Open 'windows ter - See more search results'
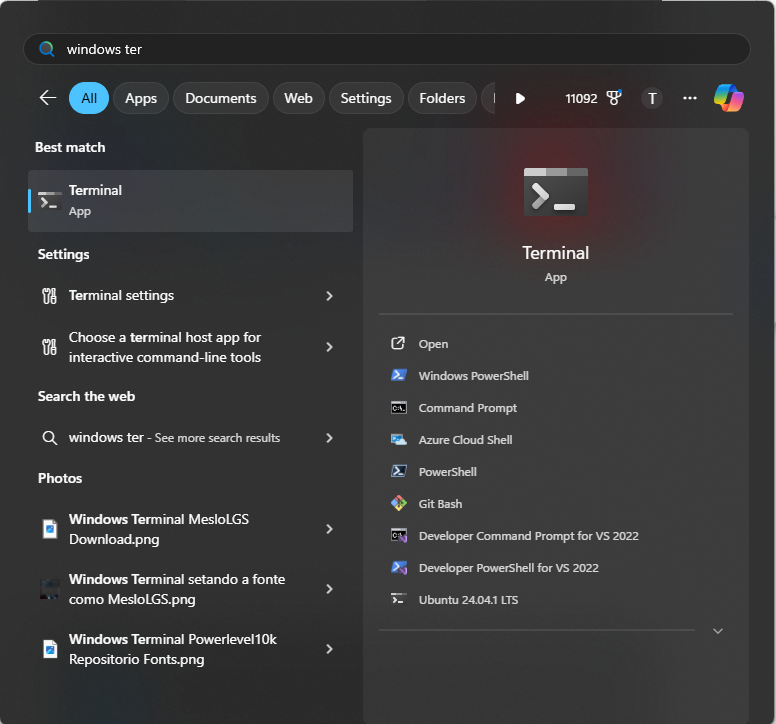776x724 pixels. tap(191, 437)
